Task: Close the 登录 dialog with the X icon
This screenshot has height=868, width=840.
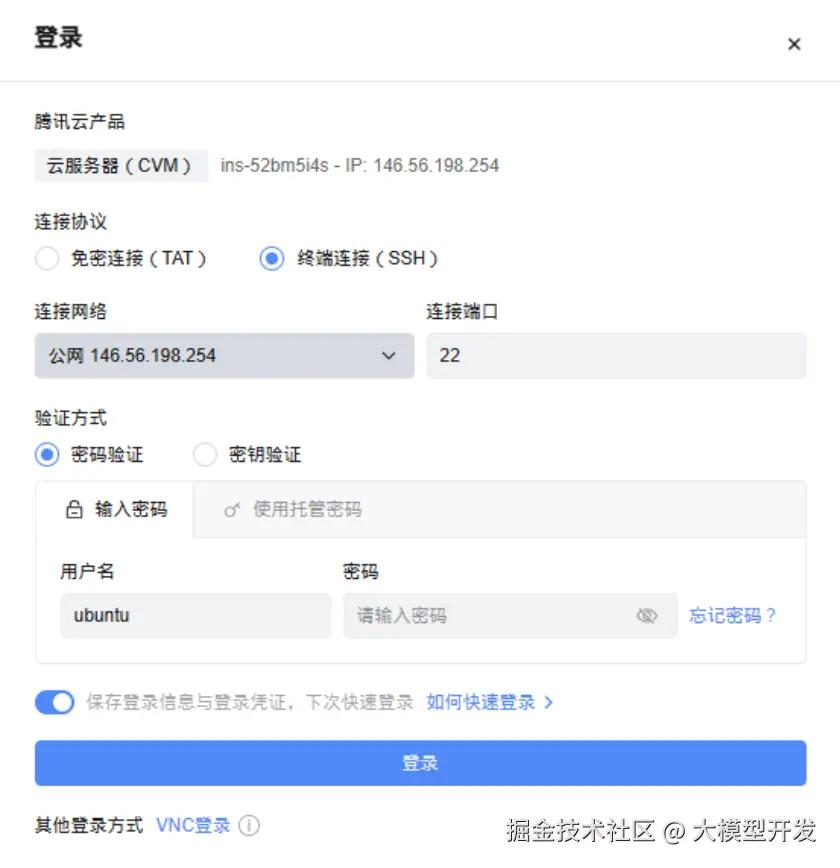Action: pos(794,44)
